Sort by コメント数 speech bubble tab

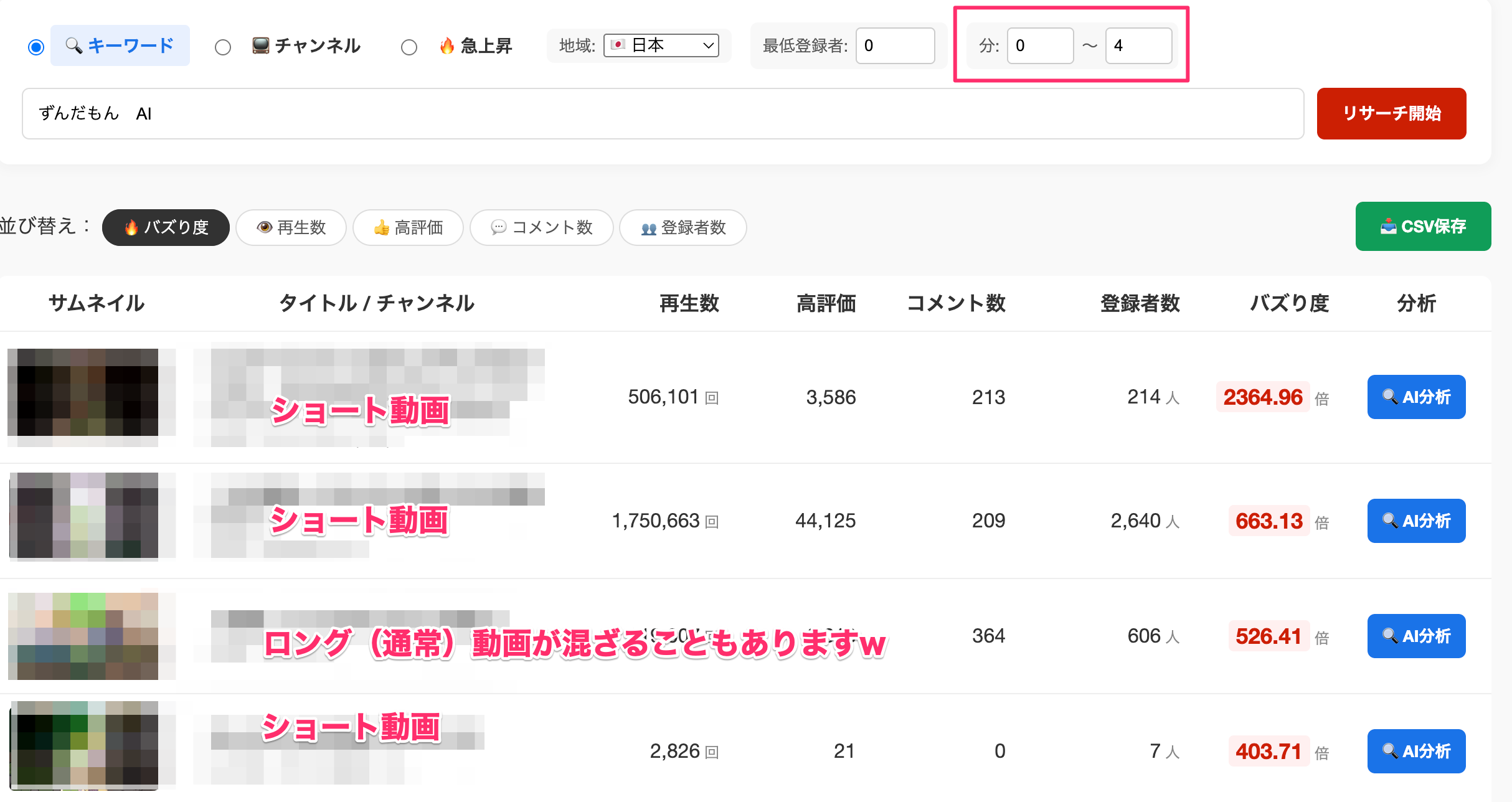[x=541, y=227]
